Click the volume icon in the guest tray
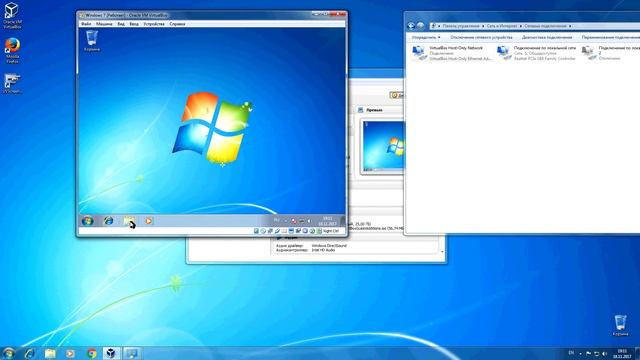Viewport: 640px width, 360px height. pyautogui.click(x=309, y=221)
